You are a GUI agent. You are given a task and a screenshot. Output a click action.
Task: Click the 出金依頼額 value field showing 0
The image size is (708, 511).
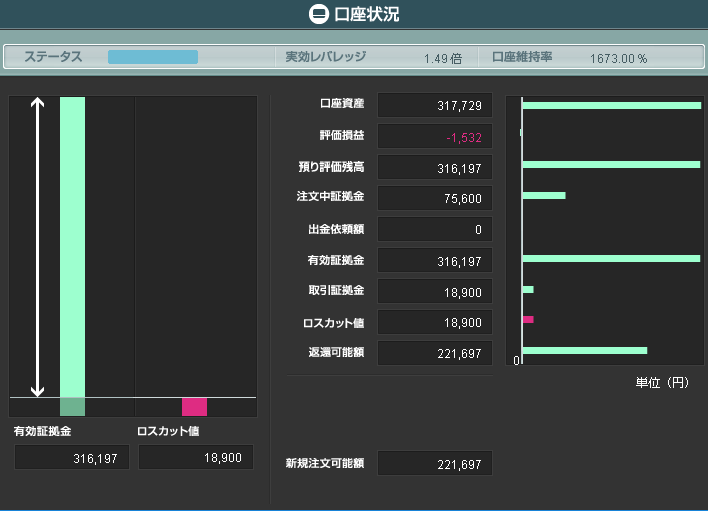click(x=435, y=229)
